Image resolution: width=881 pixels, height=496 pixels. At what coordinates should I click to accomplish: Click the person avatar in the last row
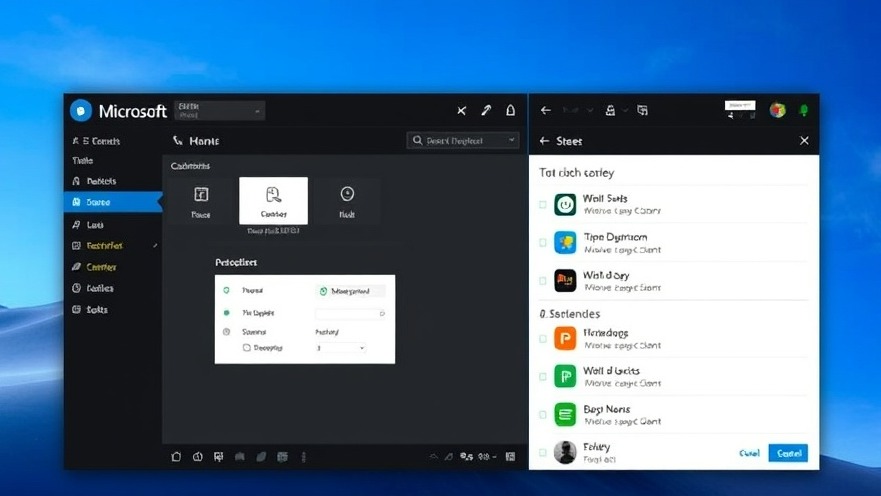pyautogui.click(x=565, y=452)
